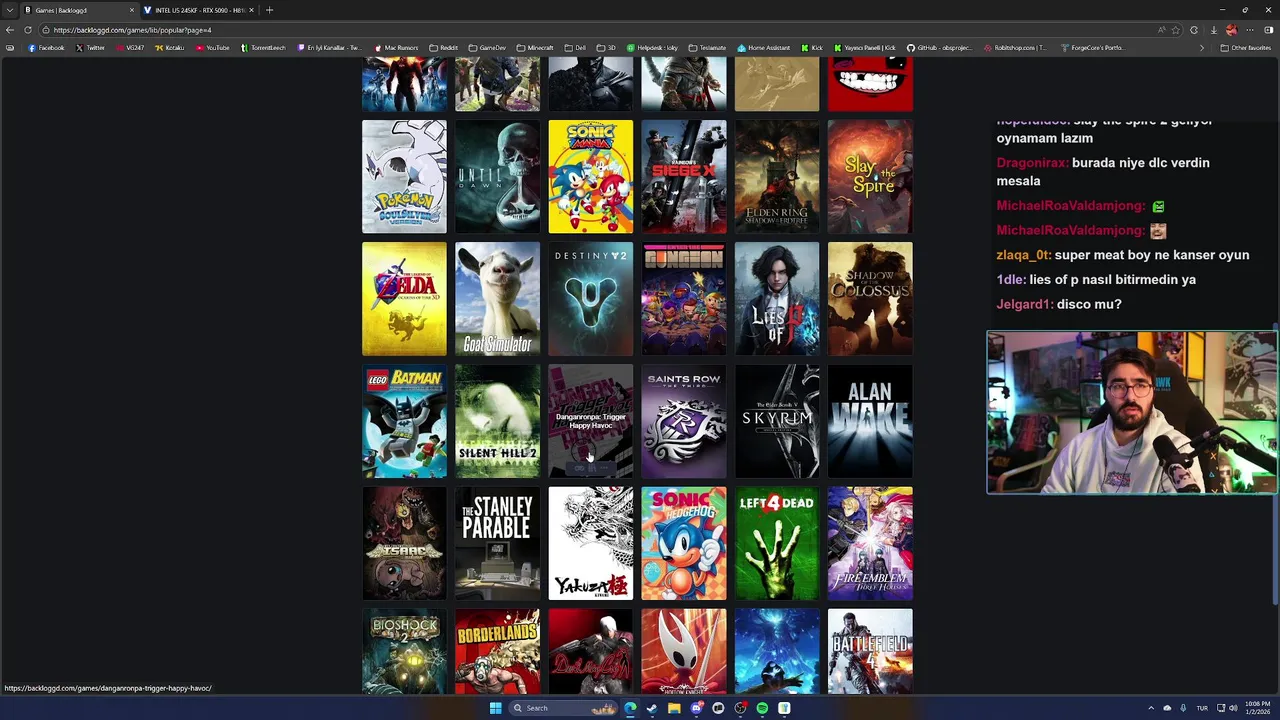Open the Minecraft bookmark folder
The width and height of the screenshot is (1280, 720).
(x=535, y=48)
